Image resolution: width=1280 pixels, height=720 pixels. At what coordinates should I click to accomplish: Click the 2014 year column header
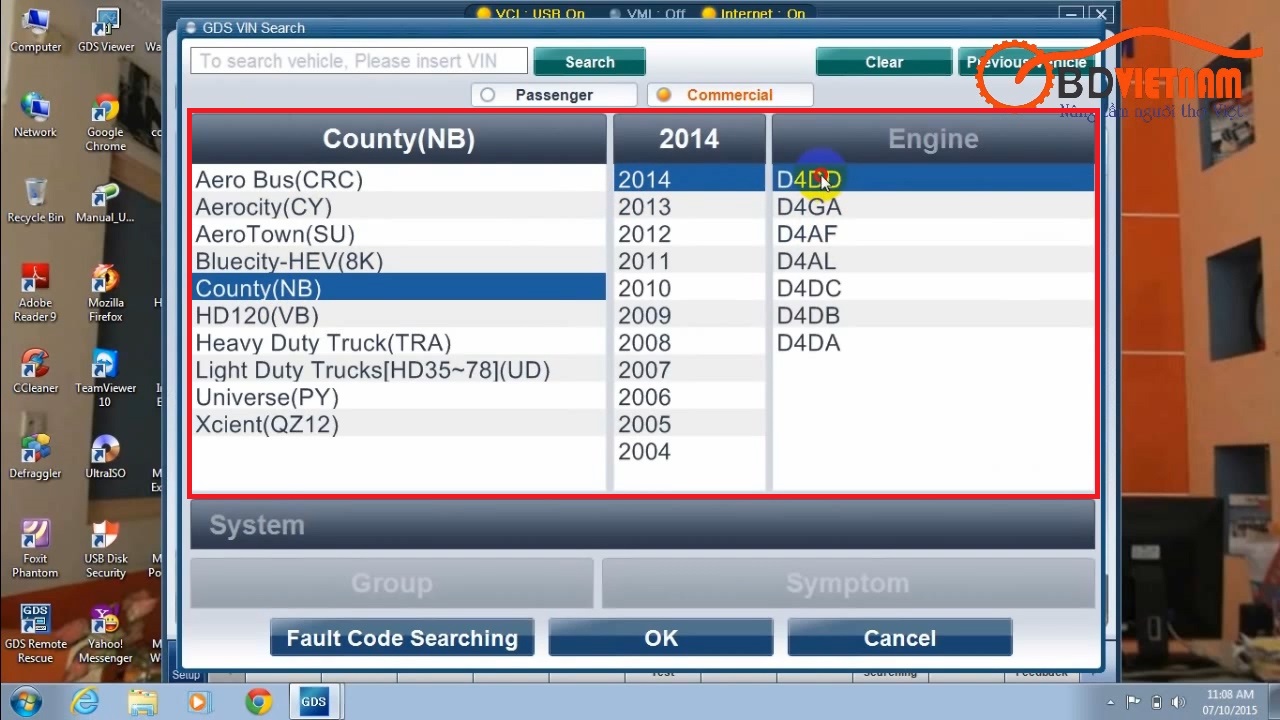click(689, 139)
